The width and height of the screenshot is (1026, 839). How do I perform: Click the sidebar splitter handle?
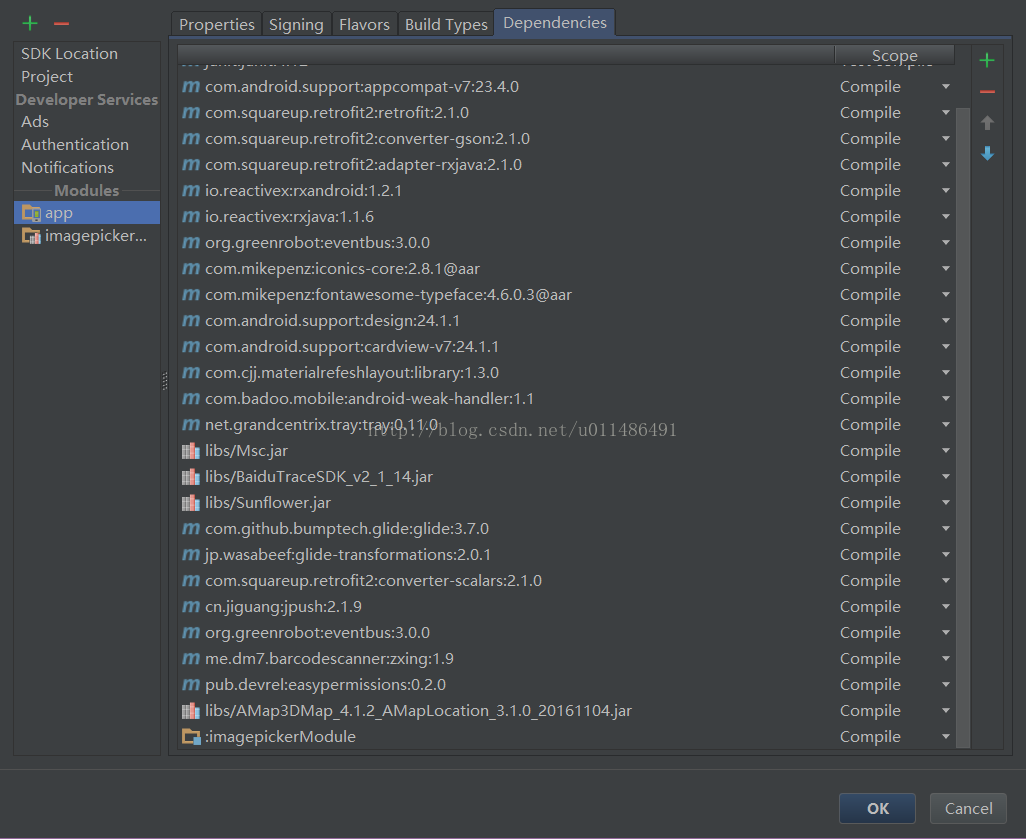pos(165,381)
